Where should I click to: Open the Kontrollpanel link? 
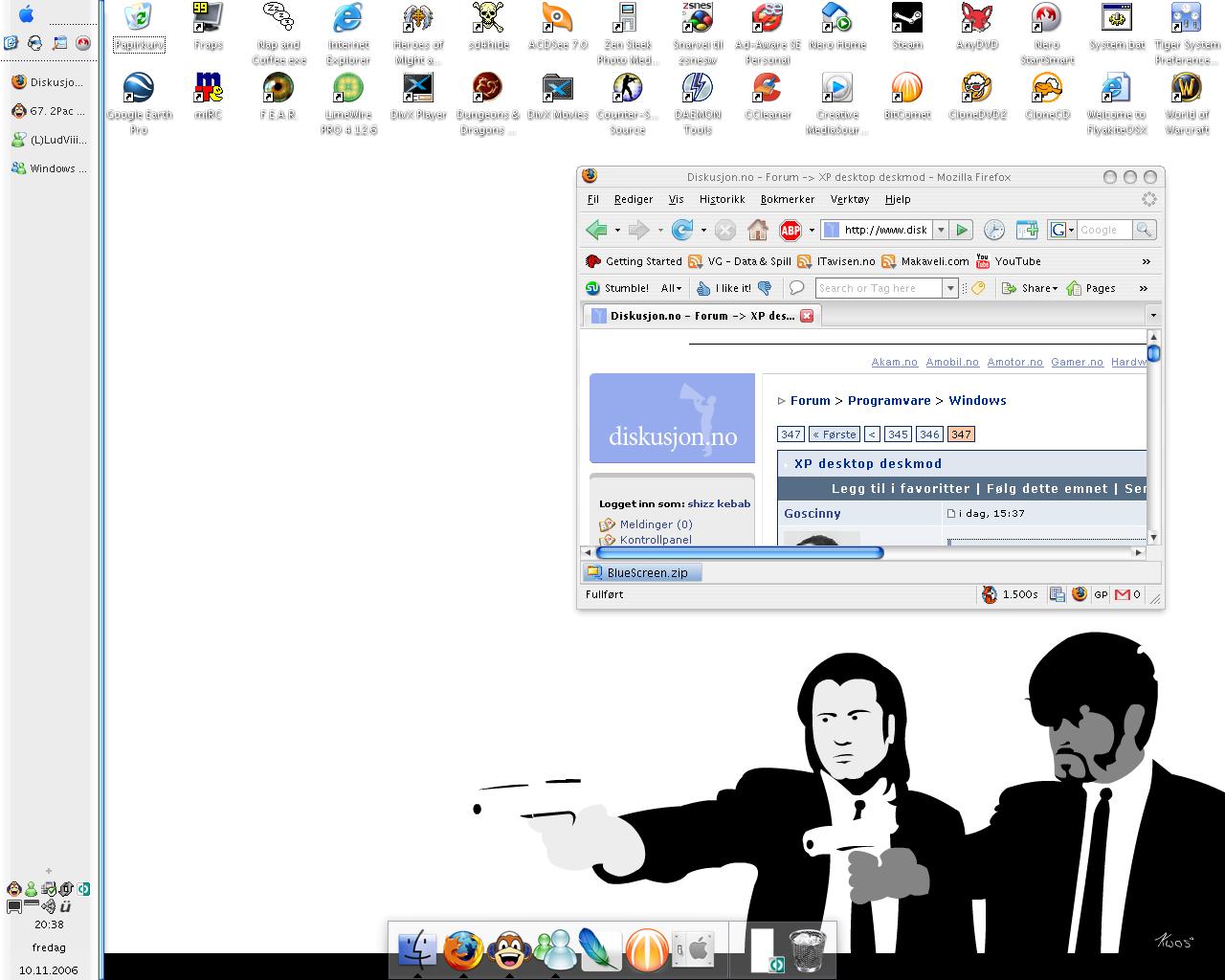(x=656, y=540)
